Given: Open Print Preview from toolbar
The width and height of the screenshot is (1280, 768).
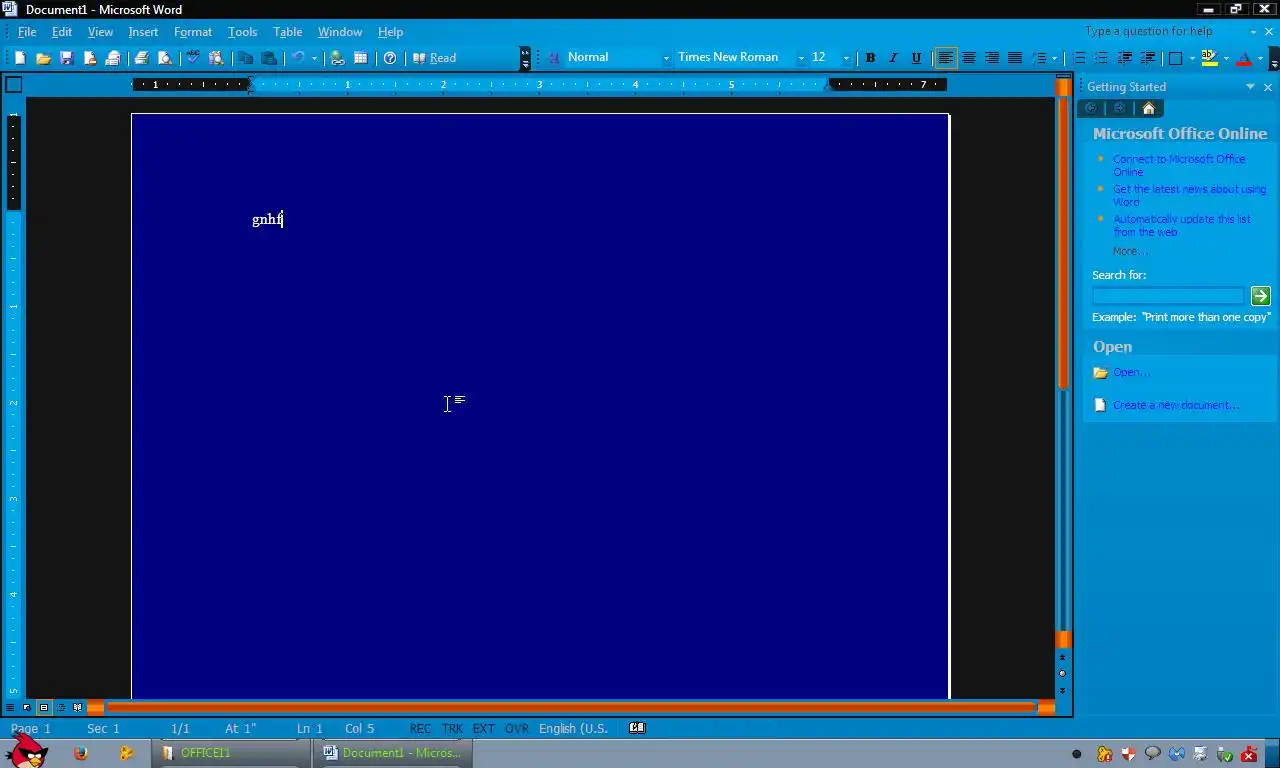Looking at the screenshot, I should 165,58.
